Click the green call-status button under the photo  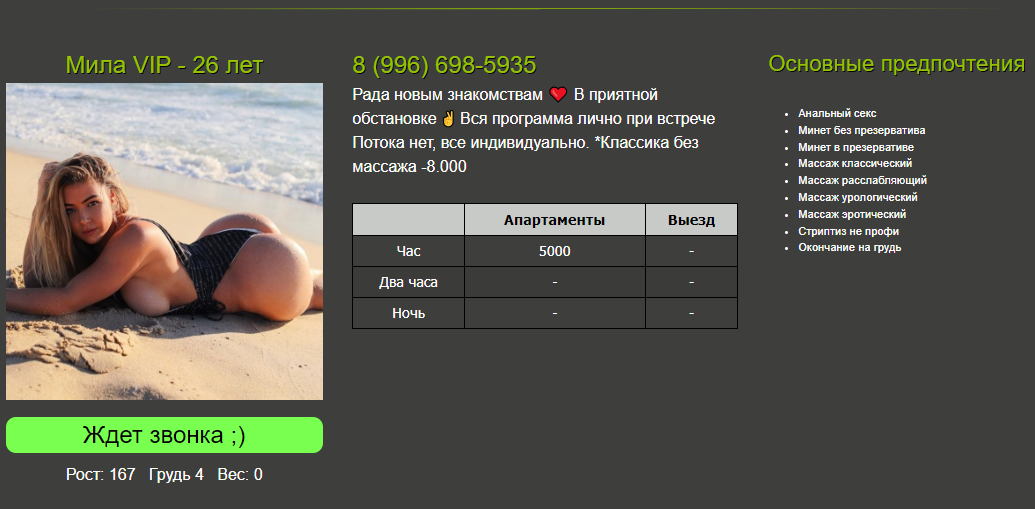coord(164,435)
